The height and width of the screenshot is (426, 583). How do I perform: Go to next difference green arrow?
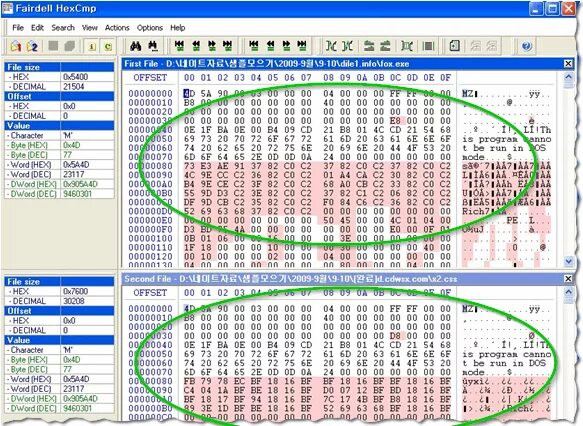pos(212,46)
